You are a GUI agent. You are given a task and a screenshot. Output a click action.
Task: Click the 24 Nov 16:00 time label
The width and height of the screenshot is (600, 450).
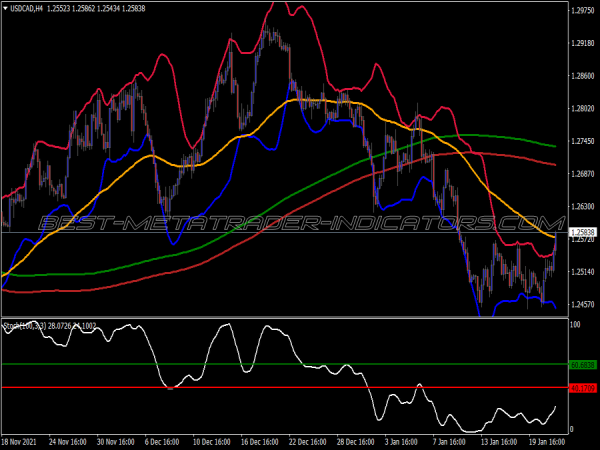click(x=67, y=442)
